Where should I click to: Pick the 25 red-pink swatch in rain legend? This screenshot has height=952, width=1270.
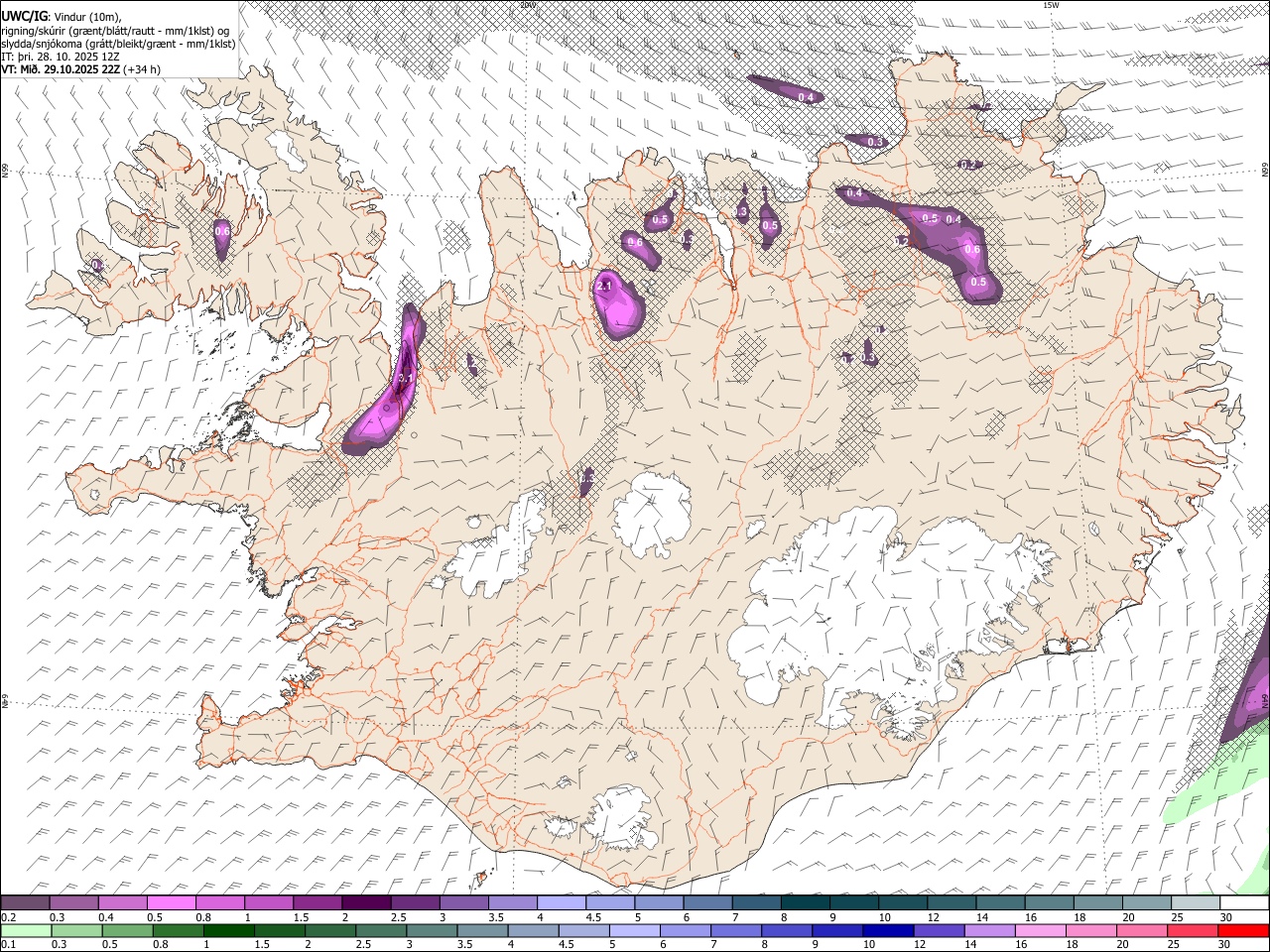point(1194,930)
